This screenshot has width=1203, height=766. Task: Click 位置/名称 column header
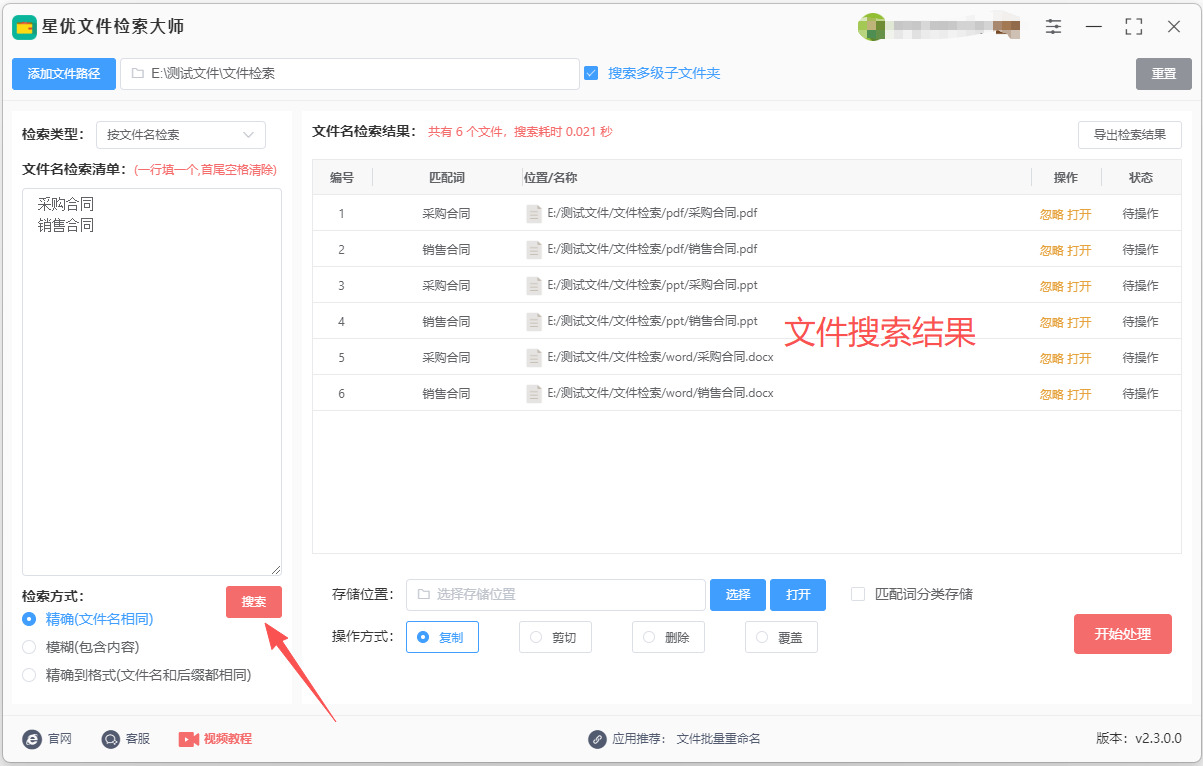550,178
